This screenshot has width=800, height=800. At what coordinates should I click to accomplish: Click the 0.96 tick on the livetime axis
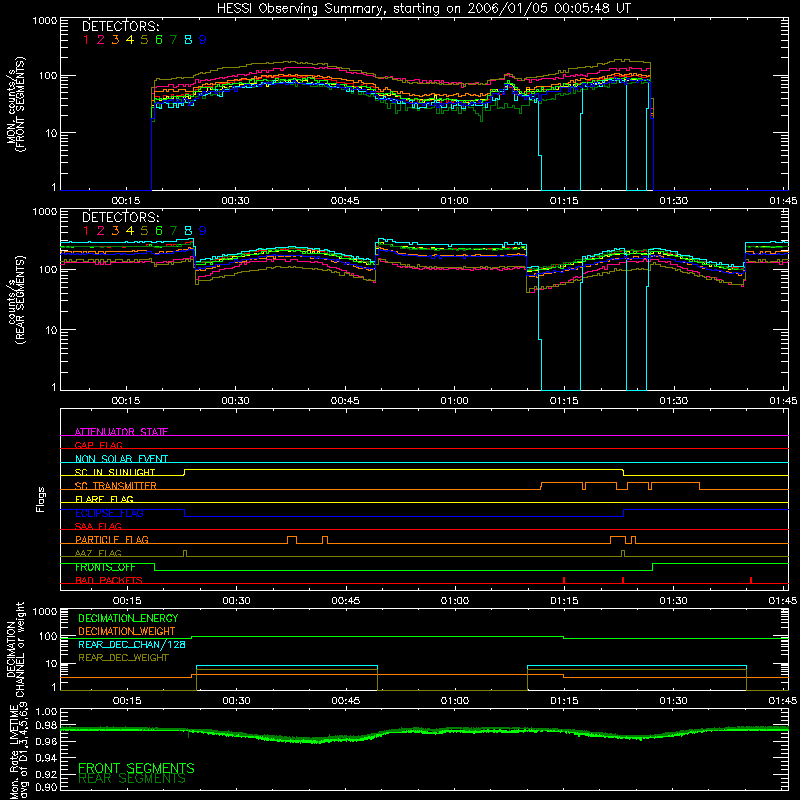coord(46,741)
